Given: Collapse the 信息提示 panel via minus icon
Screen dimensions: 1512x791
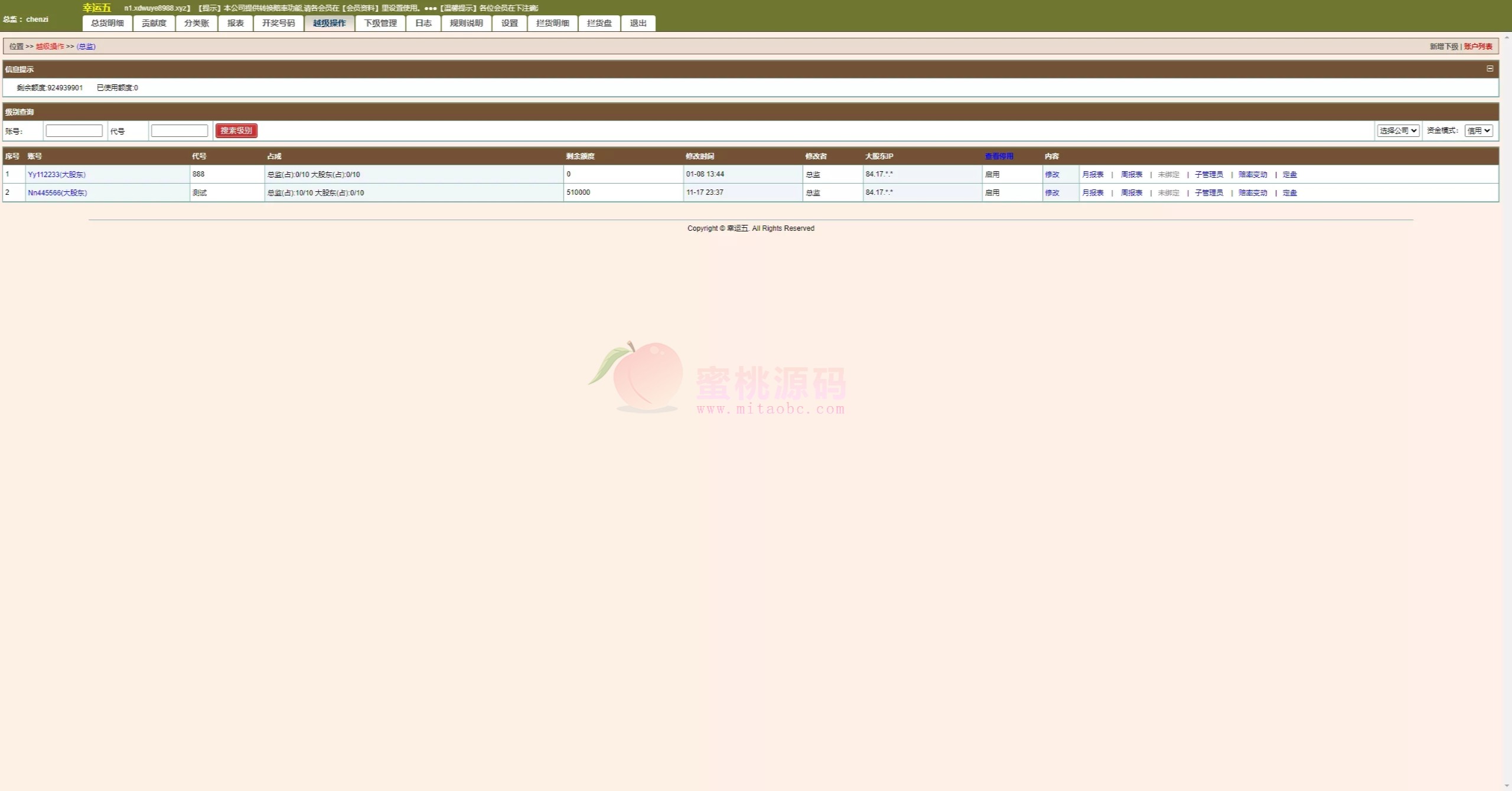Looking at the screenshot, I should 1490,68.
